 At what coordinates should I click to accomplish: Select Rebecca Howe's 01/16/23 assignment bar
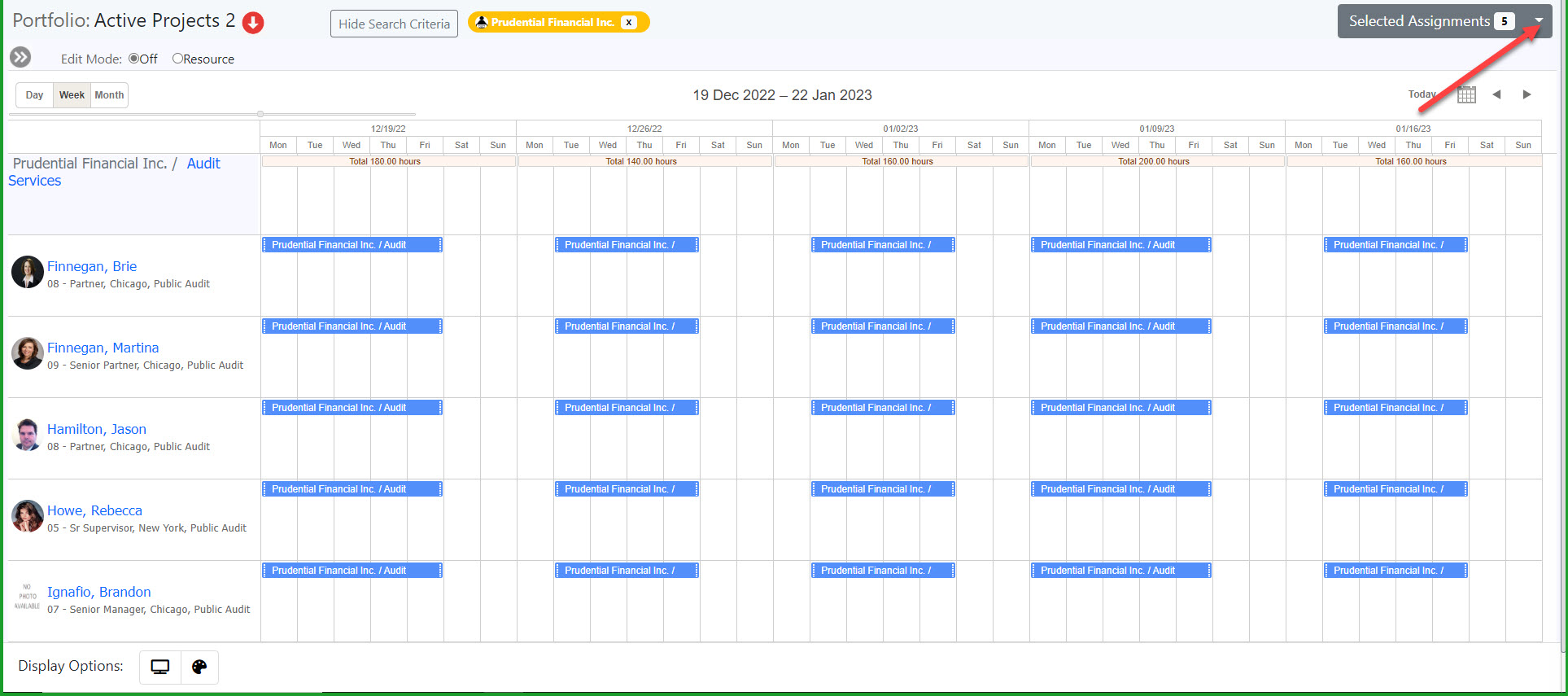[x=1395, y=489]
